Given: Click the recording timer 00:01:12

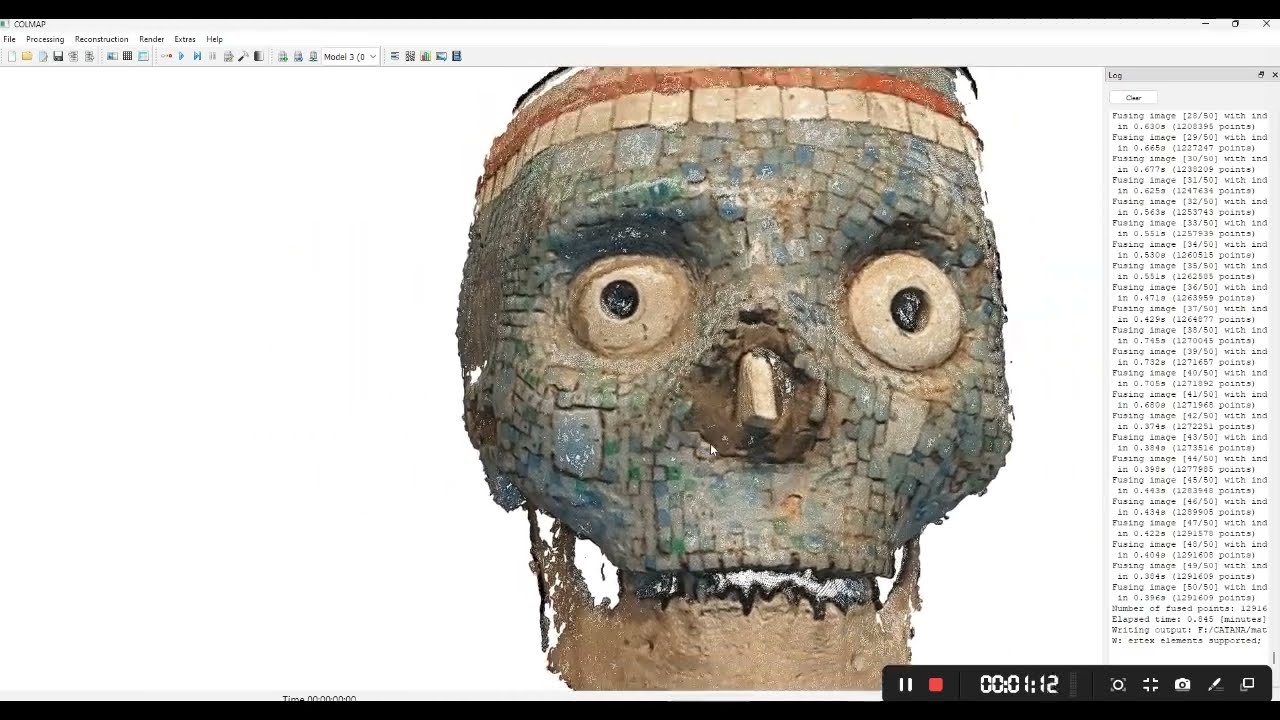Looking at the screenshot, I should [1019, 685].
